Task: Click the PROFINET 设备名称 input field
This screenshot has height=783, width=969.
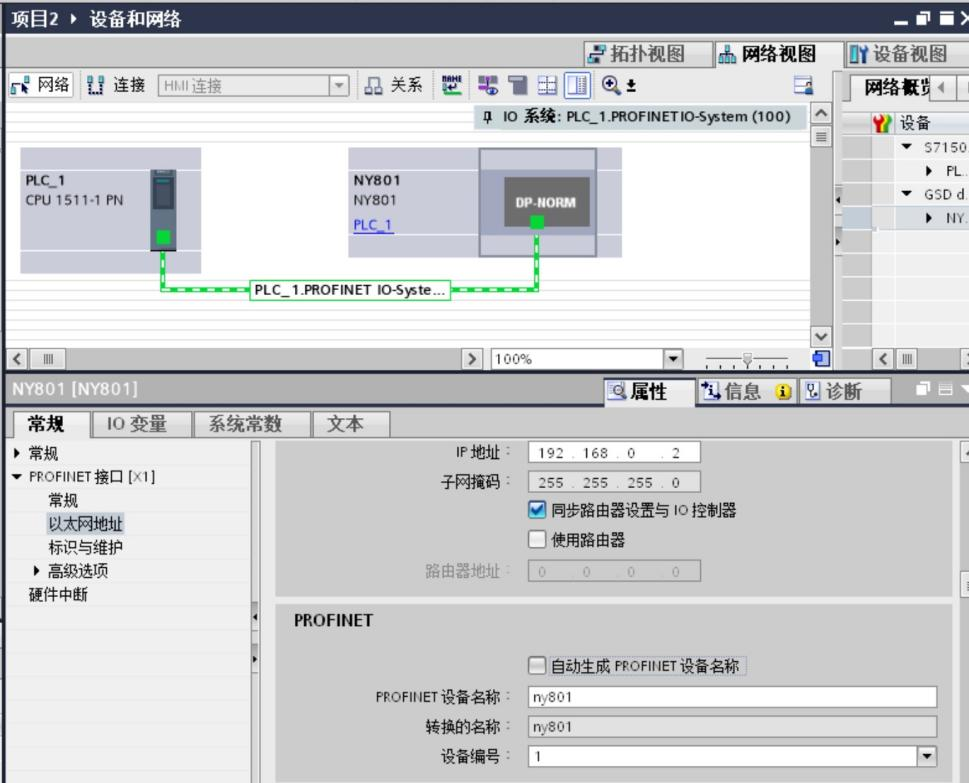Action: click(732, 696)
